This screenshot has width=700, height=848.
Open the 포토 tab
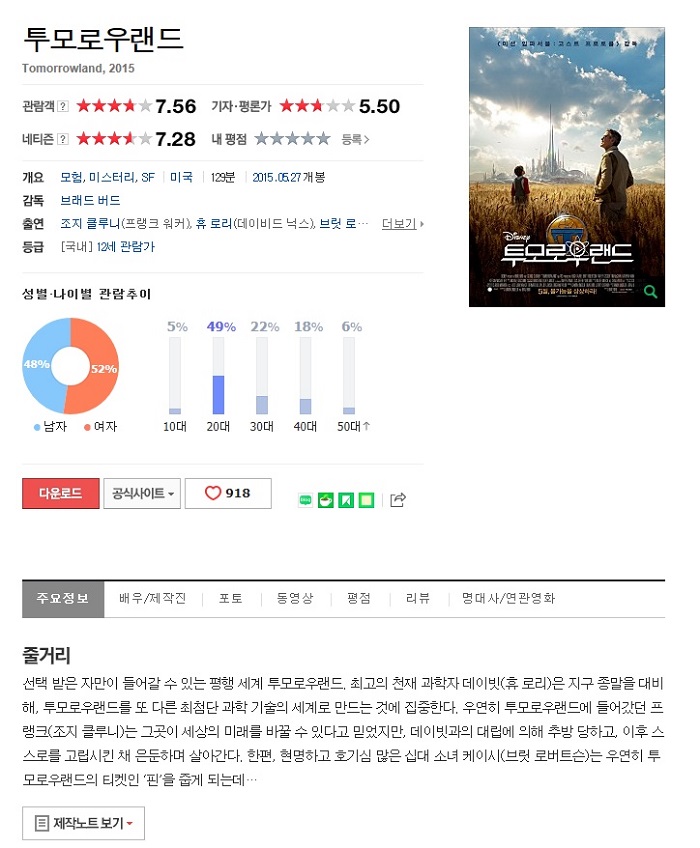point(230,598)
